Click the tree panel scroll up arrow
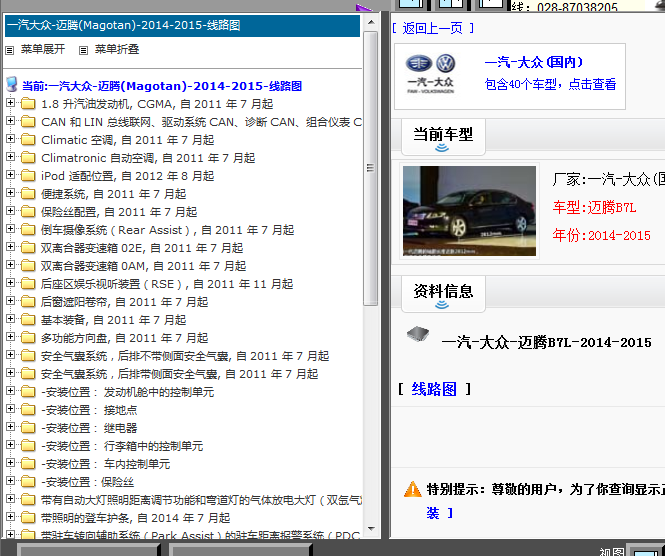This screenshot has width=665, height=556. click(x=371, y=22)
